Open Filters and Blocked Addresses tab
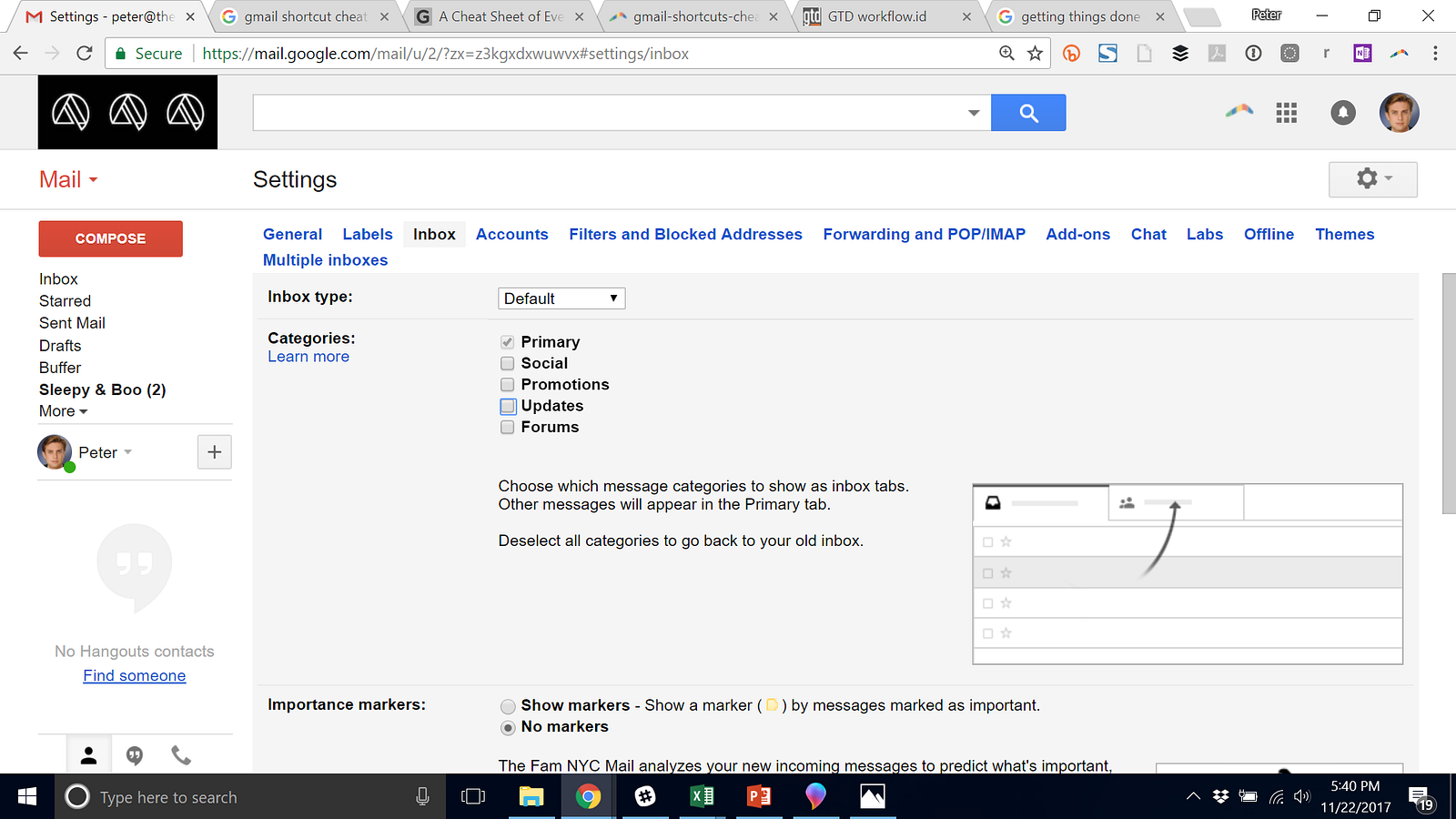Viewport: 1456px width, 819px height. point(686,235)
